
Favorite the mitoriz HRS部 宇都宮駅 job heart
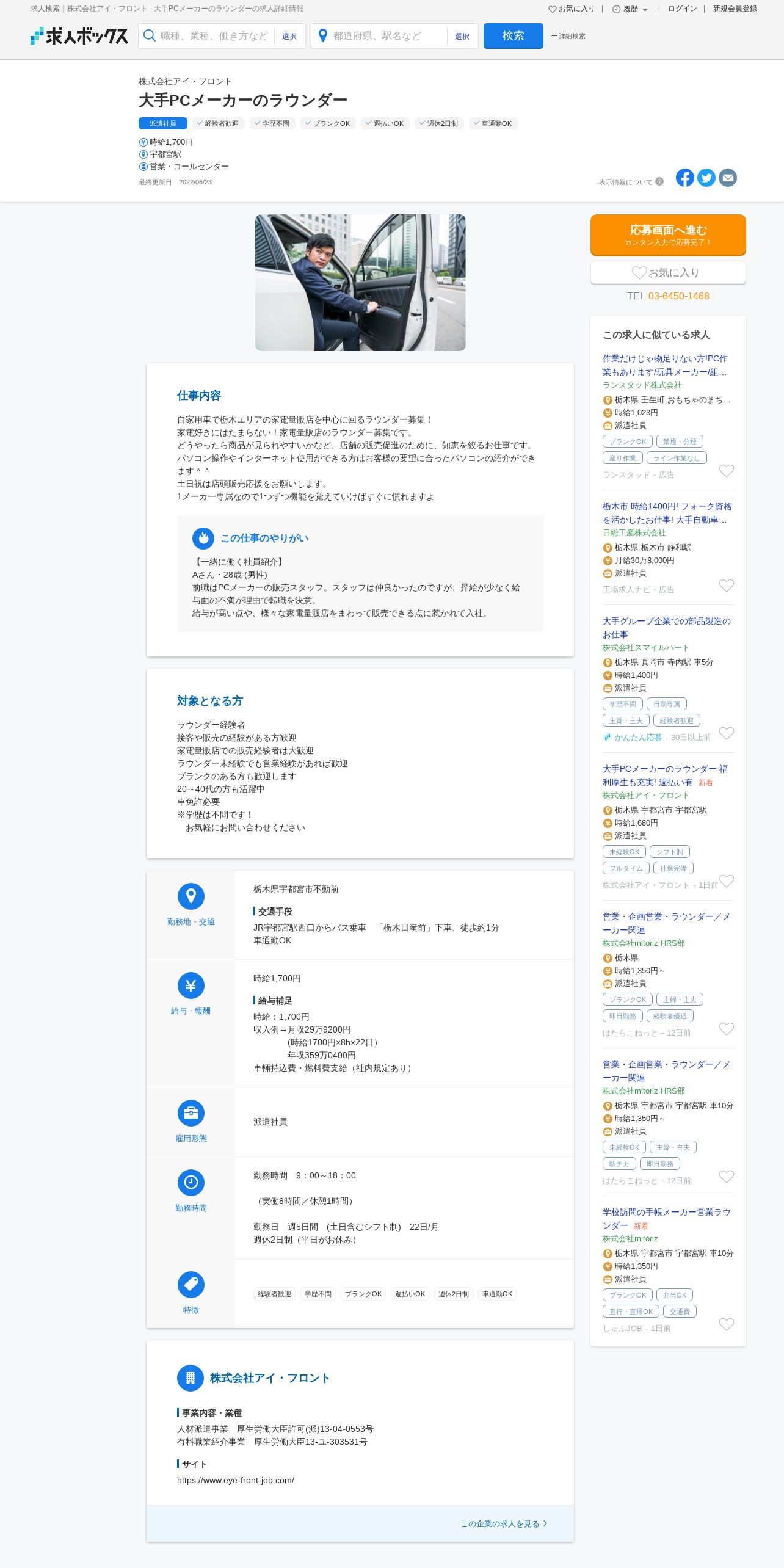coord(727,1177)
